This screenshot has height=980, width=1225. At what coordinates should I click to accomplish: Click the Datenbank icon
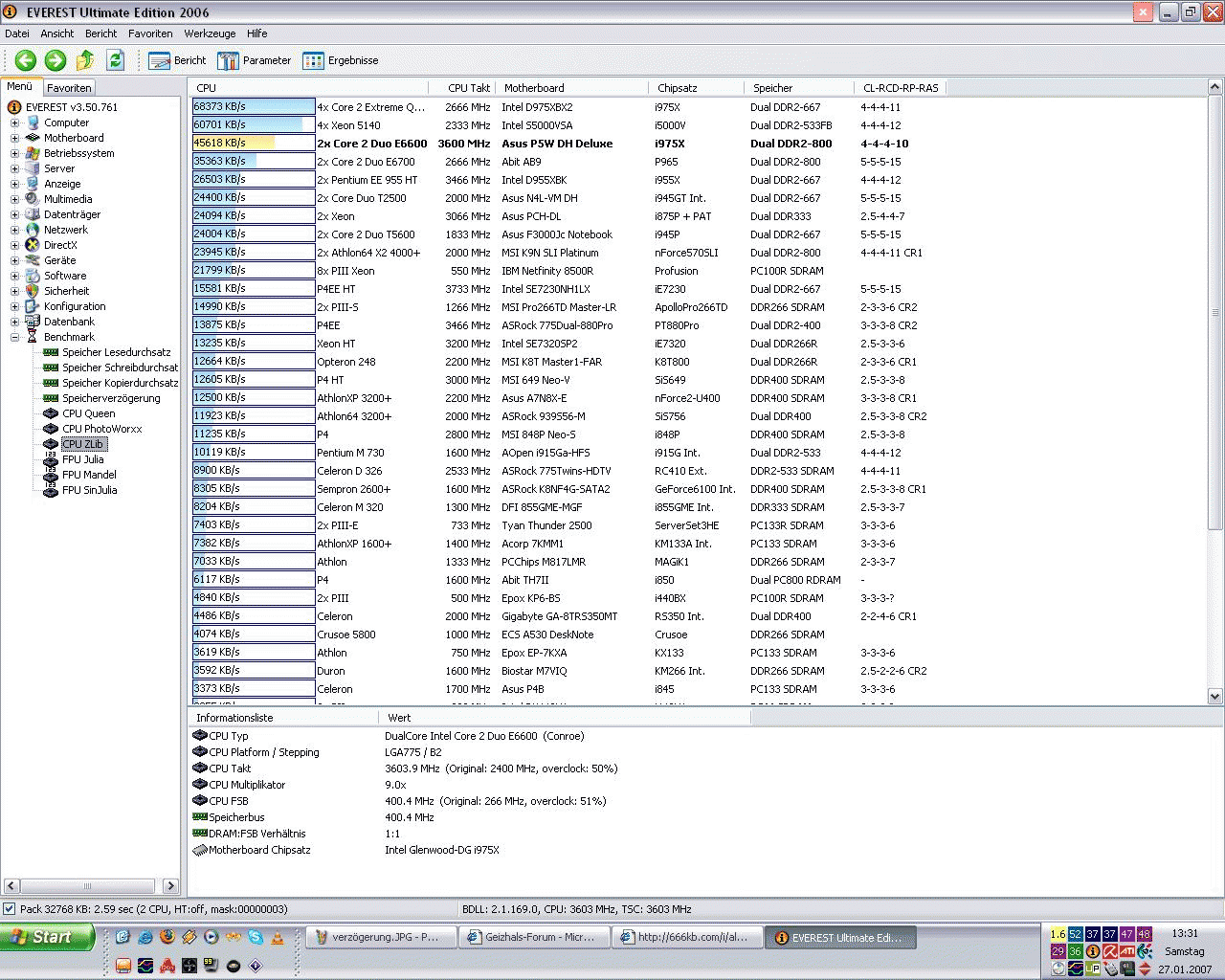tap(33, 322)
